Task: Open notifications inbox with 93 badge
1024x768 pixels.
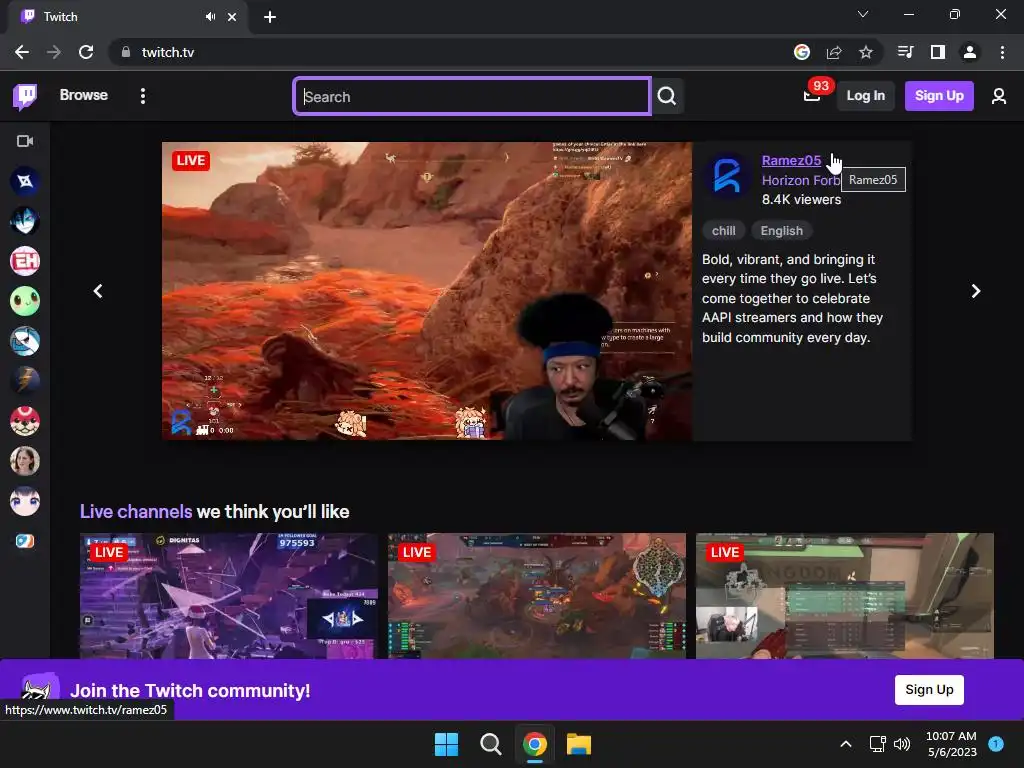Action: [812, 95]
